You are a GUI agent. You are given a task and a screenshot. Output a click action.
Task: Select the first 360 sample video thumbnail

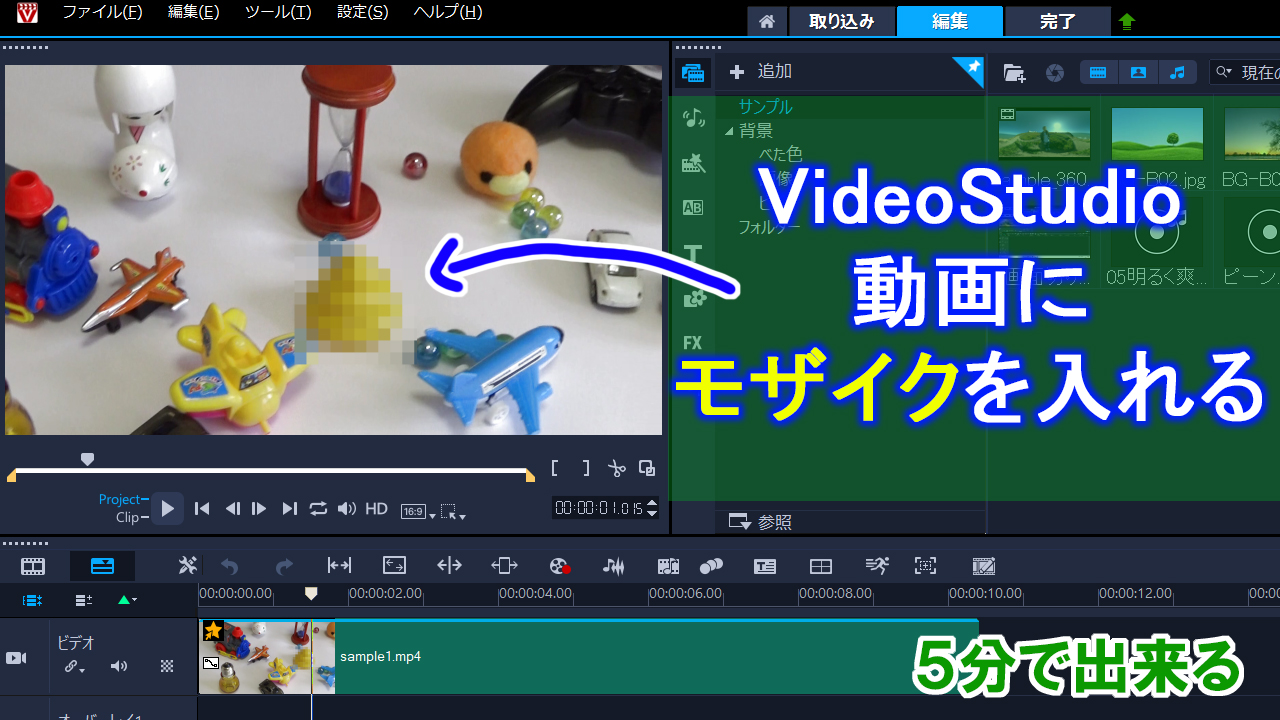pyautogui.click(x=1045, y=134)
